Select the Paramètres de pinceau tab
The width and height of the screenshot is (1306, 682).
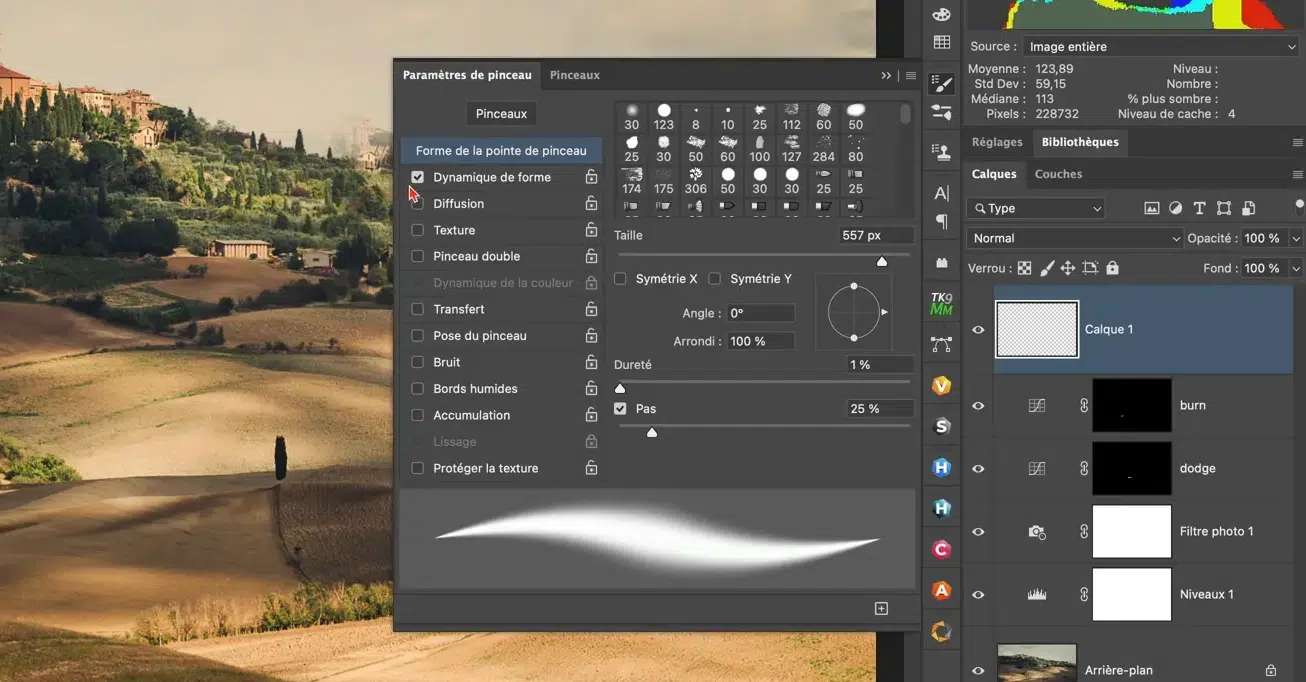point(467,75)
